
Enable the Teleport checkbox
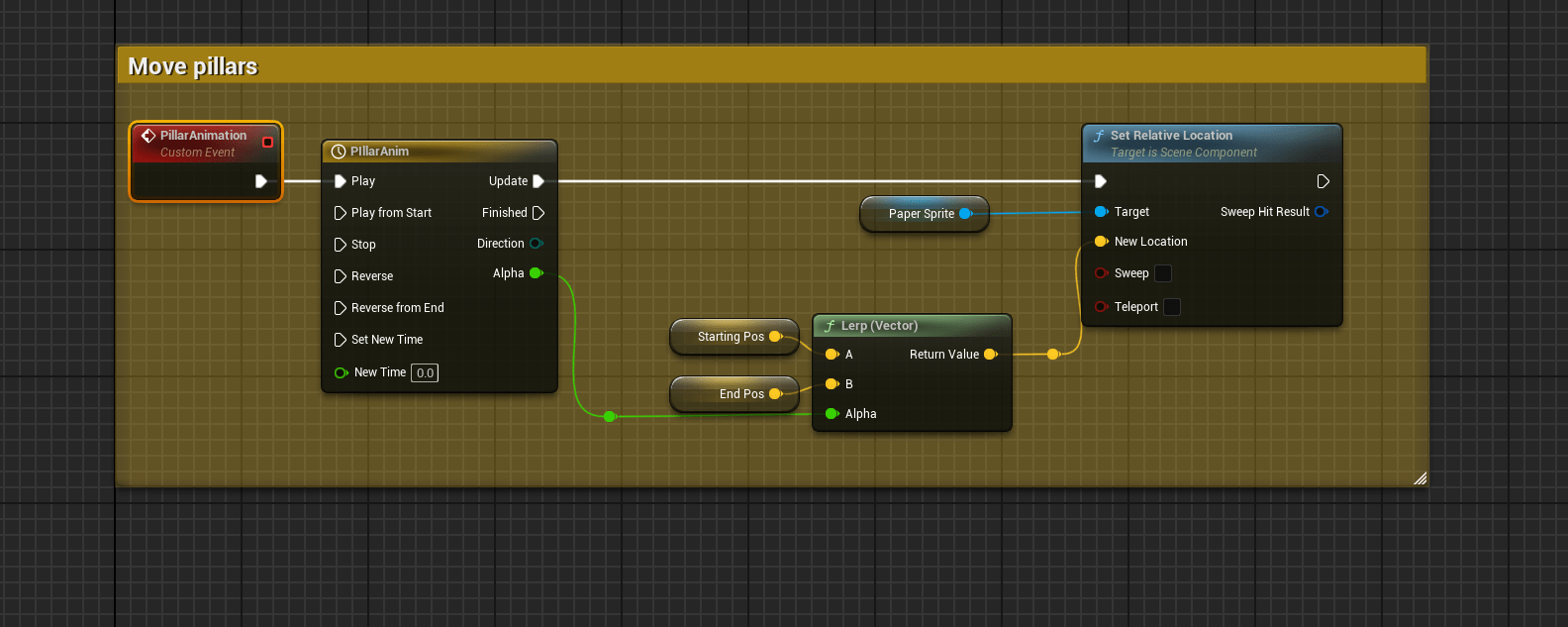coord(1172,307)
